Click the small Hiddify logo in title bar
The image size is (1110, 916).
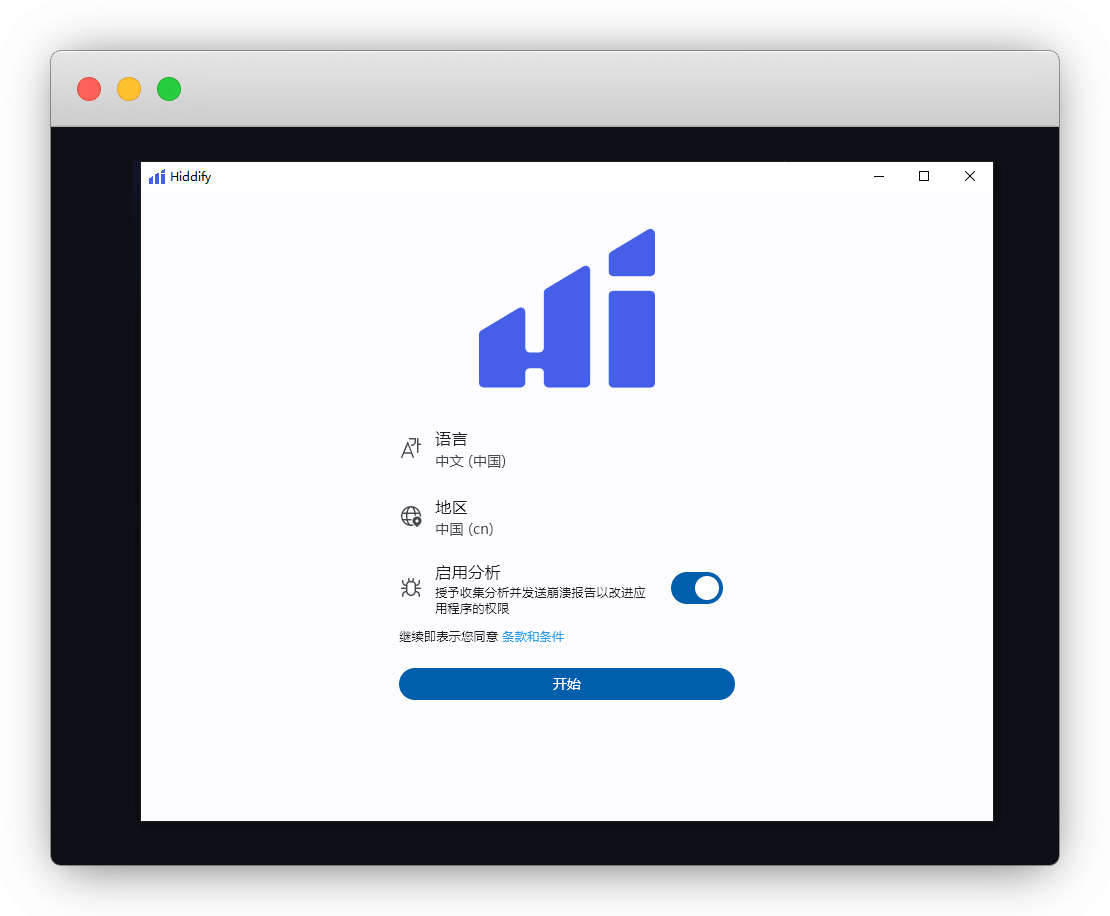point(157,177)
